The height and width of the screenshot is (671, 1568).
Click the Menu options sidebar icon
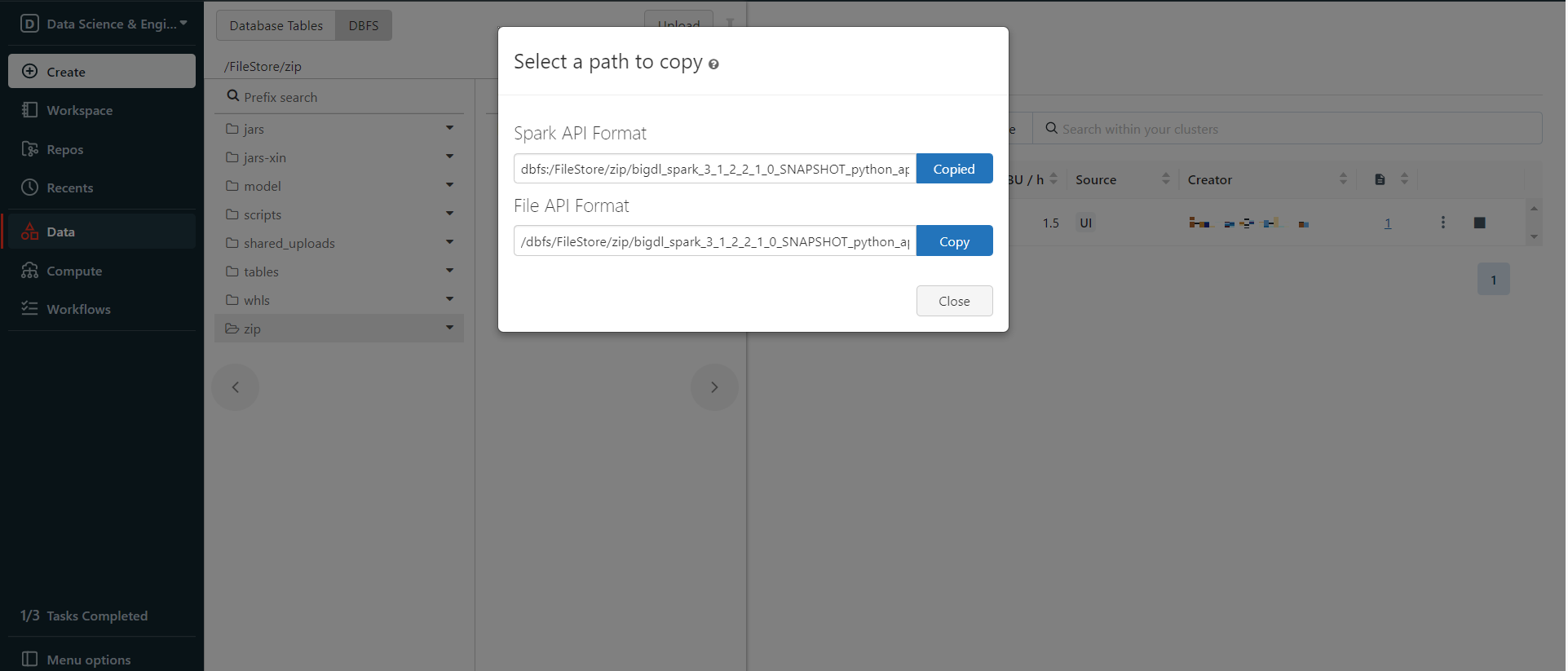coord(30,659)
